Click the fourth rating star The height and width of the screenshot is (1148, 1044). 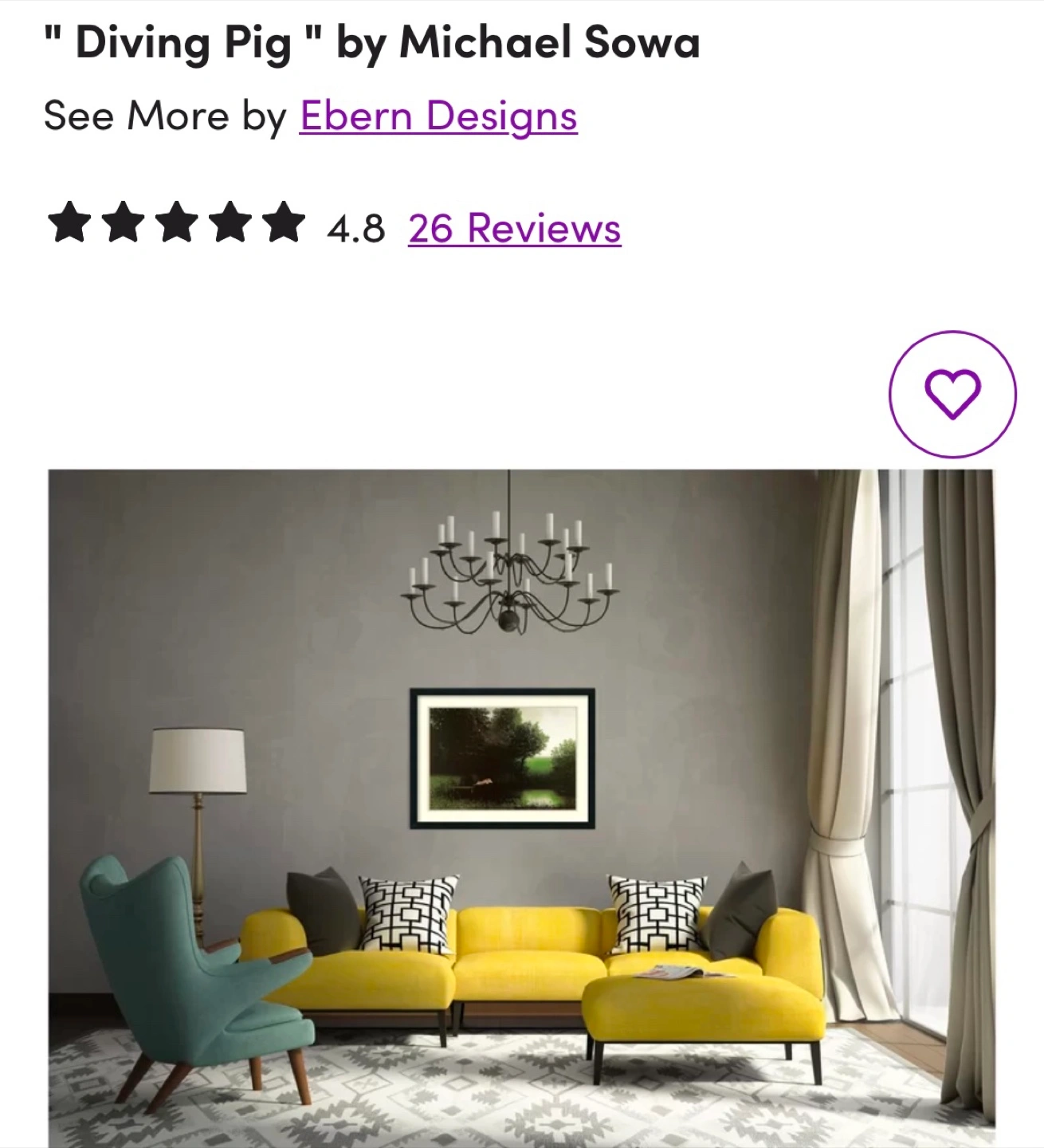point(230,222)
